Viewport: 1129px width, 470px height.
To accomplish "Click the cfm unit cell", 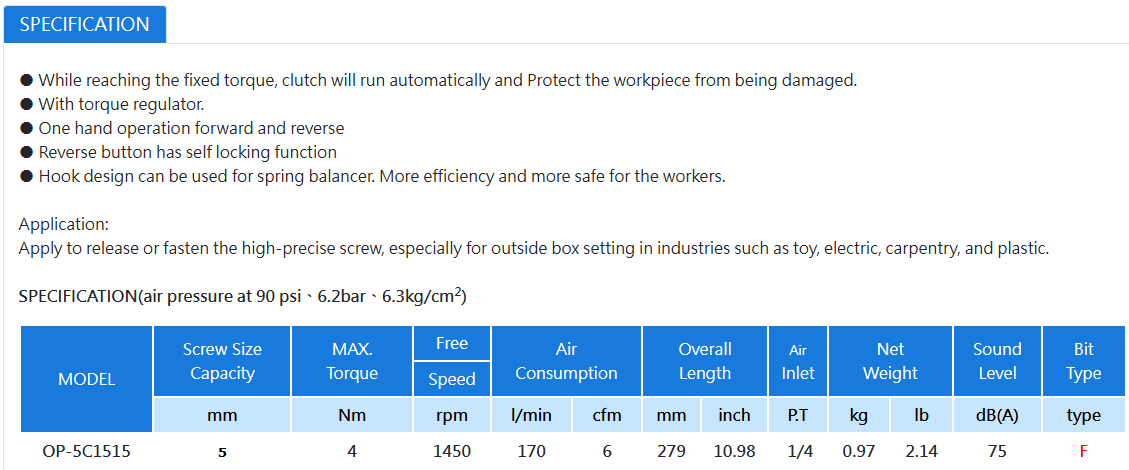I will click(607, 415).
